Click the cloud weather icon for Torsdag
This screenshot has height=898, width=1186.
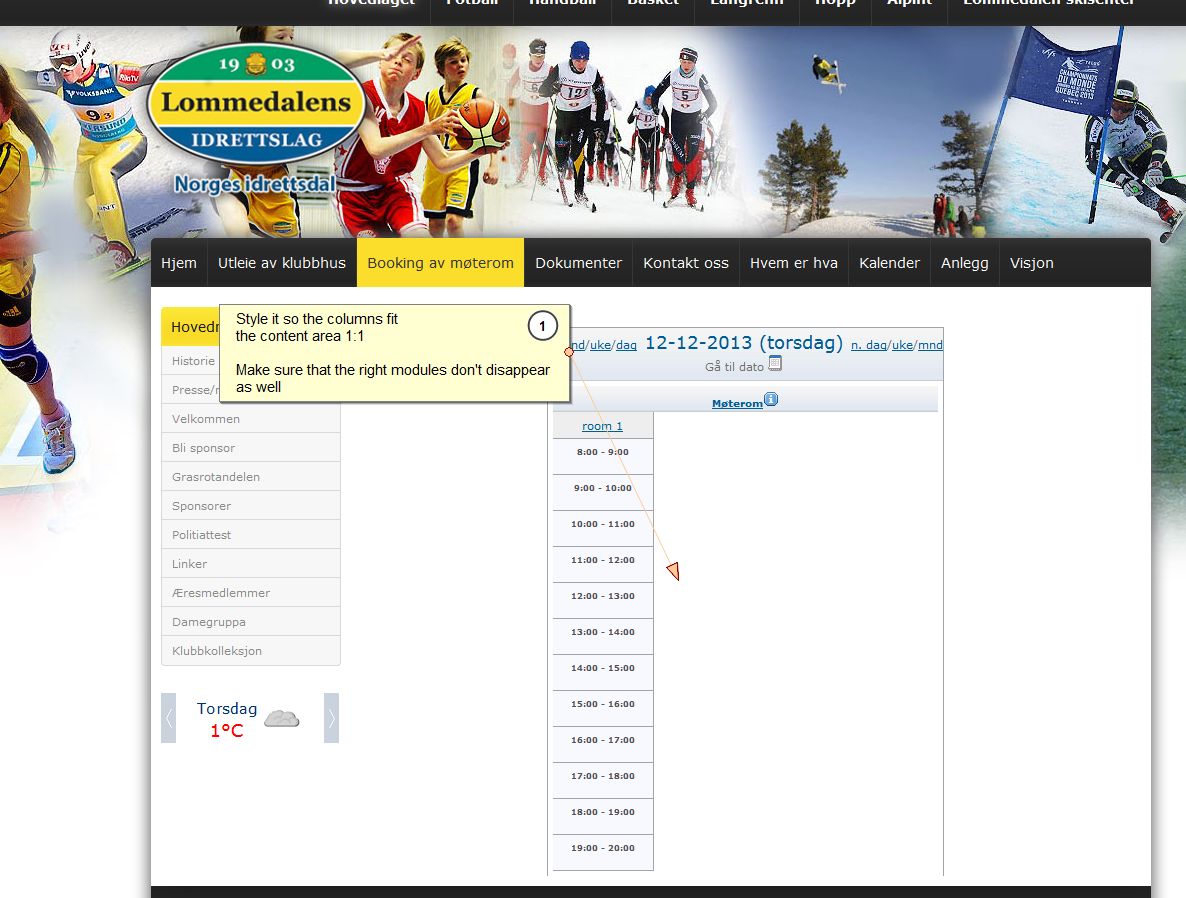pos(281,719)
